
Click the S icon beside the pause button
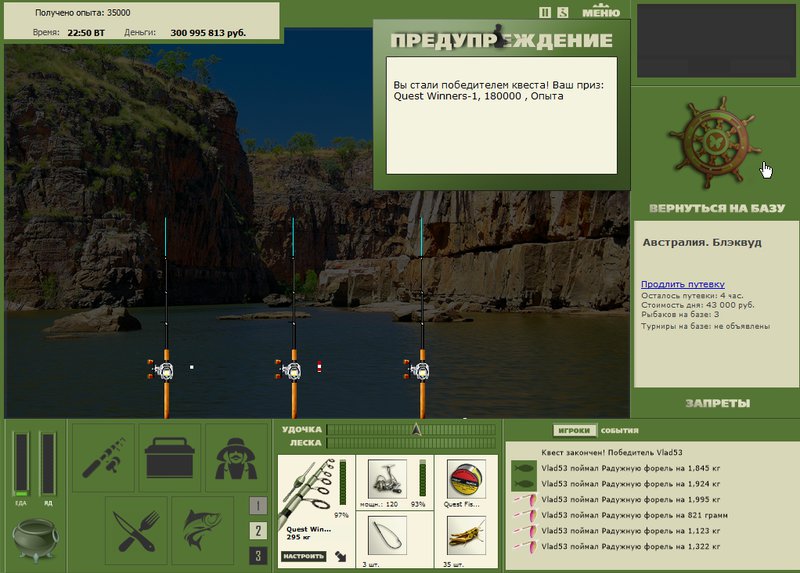coord(562,12)
